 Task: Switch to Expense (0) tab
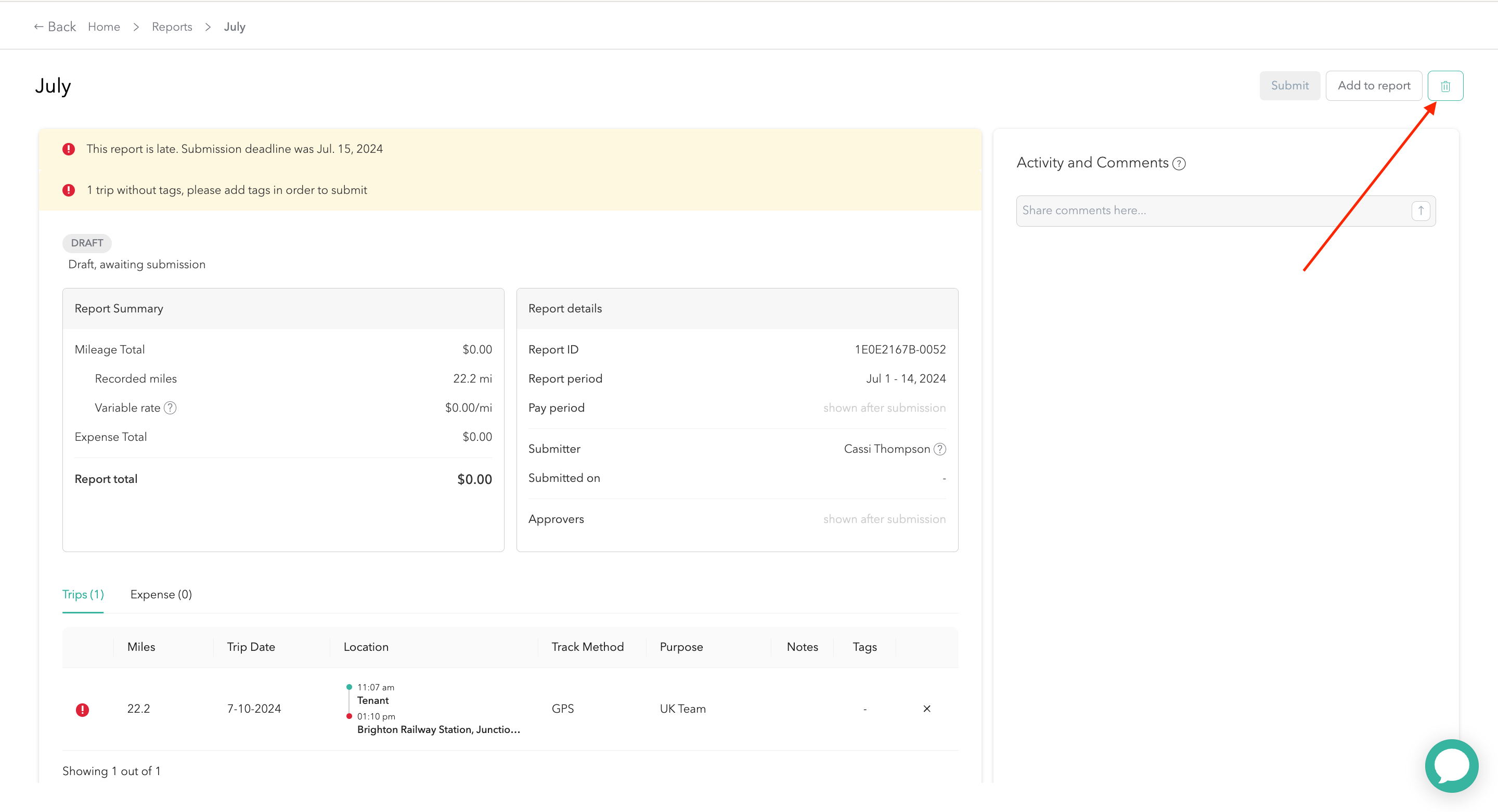pos(161,595)
